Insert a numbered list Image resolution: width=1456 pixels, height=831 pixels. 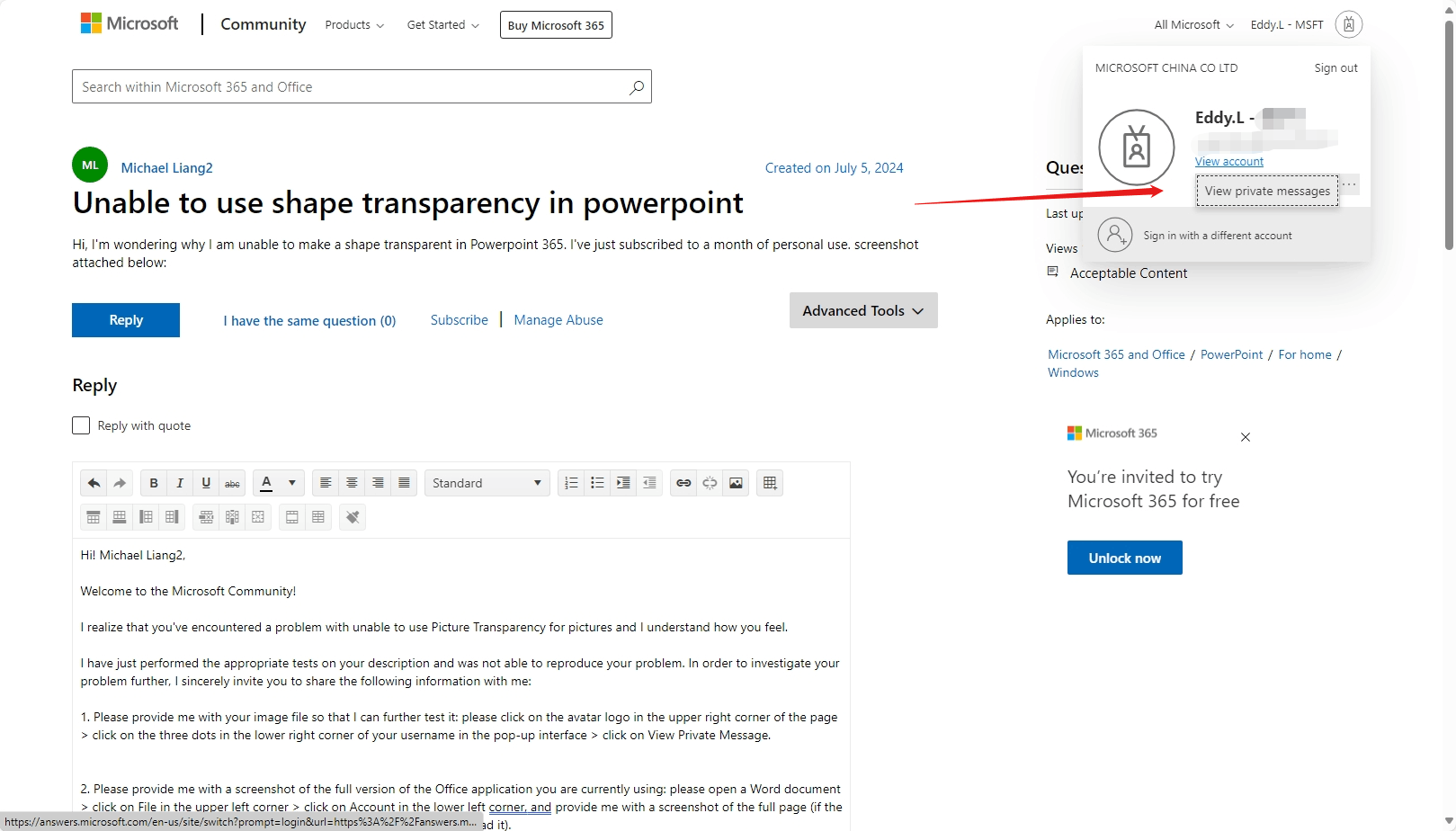571,483
